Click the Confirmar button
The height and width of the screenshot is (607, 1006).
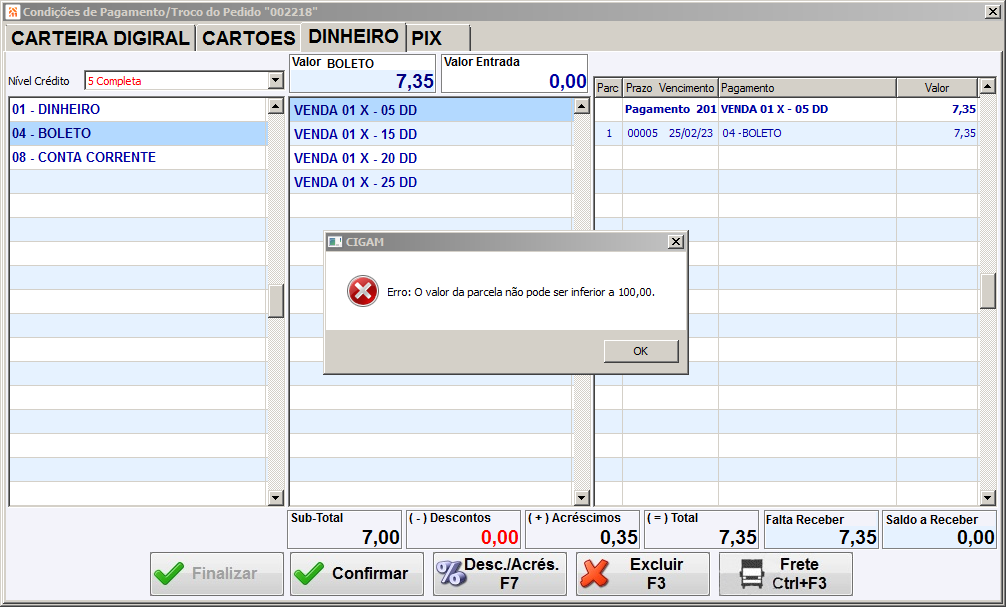[357, 574]
